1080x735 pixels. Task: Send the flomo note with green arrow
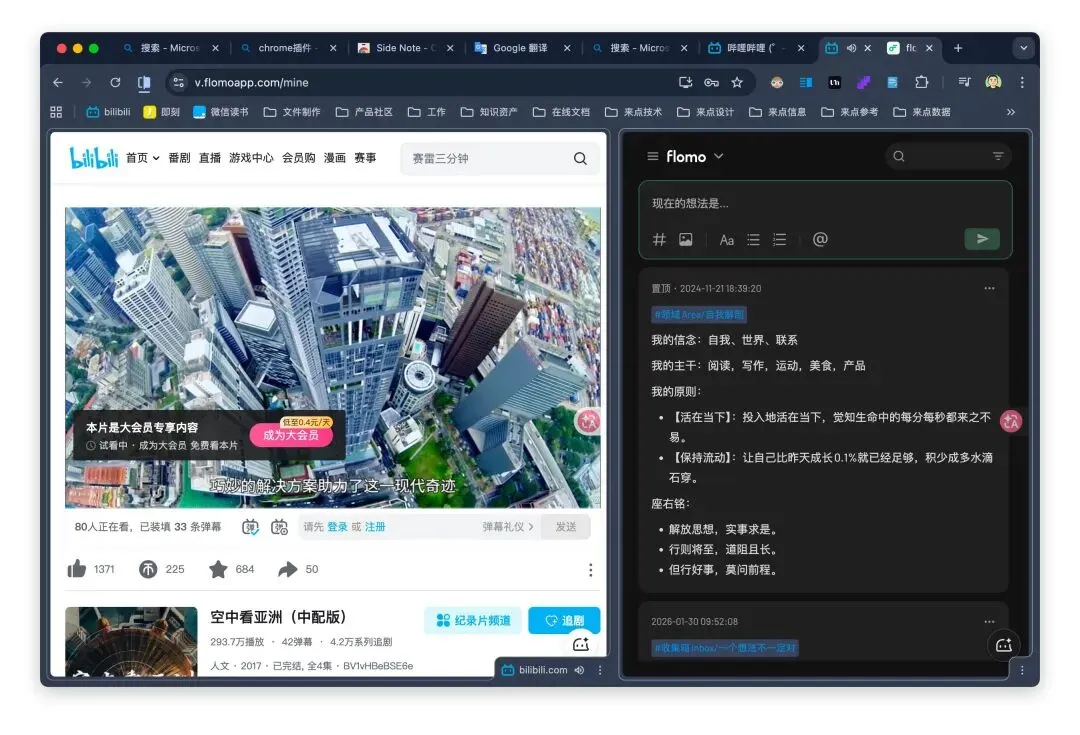coord(982,239)
